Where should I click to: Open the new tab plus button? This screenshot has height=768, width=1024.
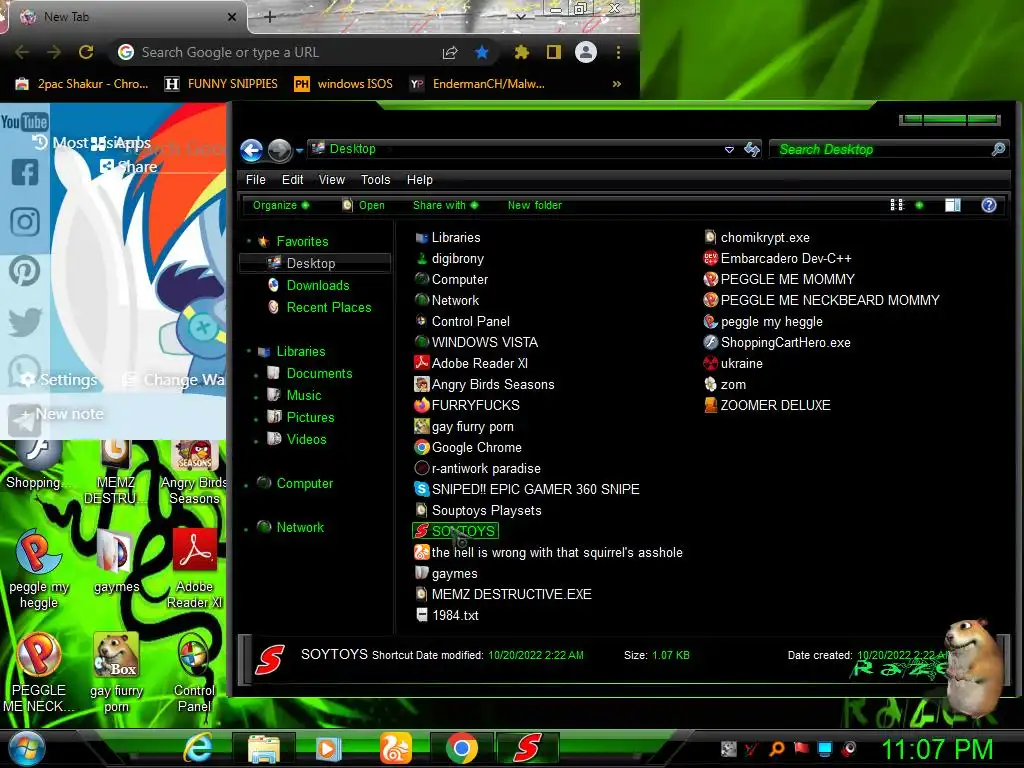click(270, 17)
